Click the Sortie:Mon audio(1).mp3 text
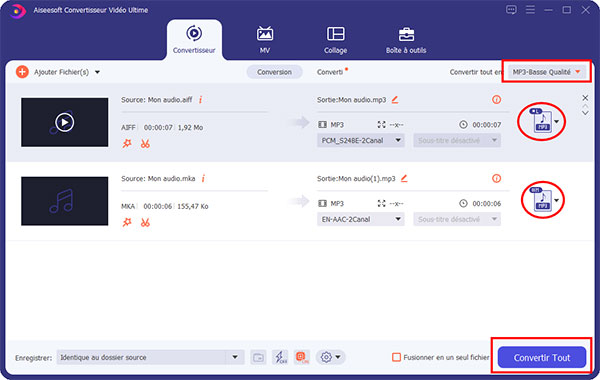600x380 pixels. pyautogui.click(x=356, y=179)
